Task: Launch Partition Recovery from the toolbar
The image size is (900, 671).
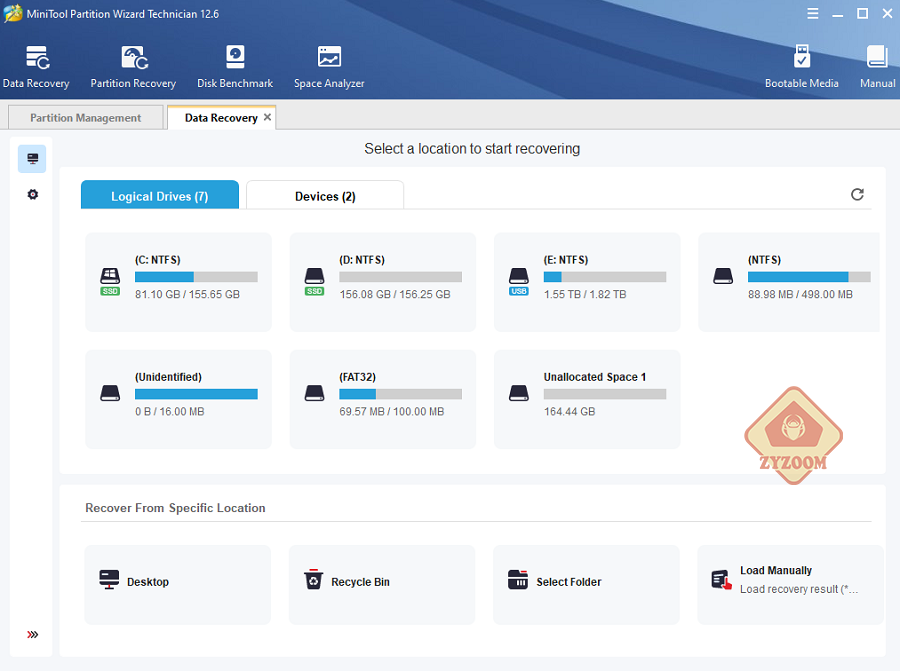Action: (133, 67)
